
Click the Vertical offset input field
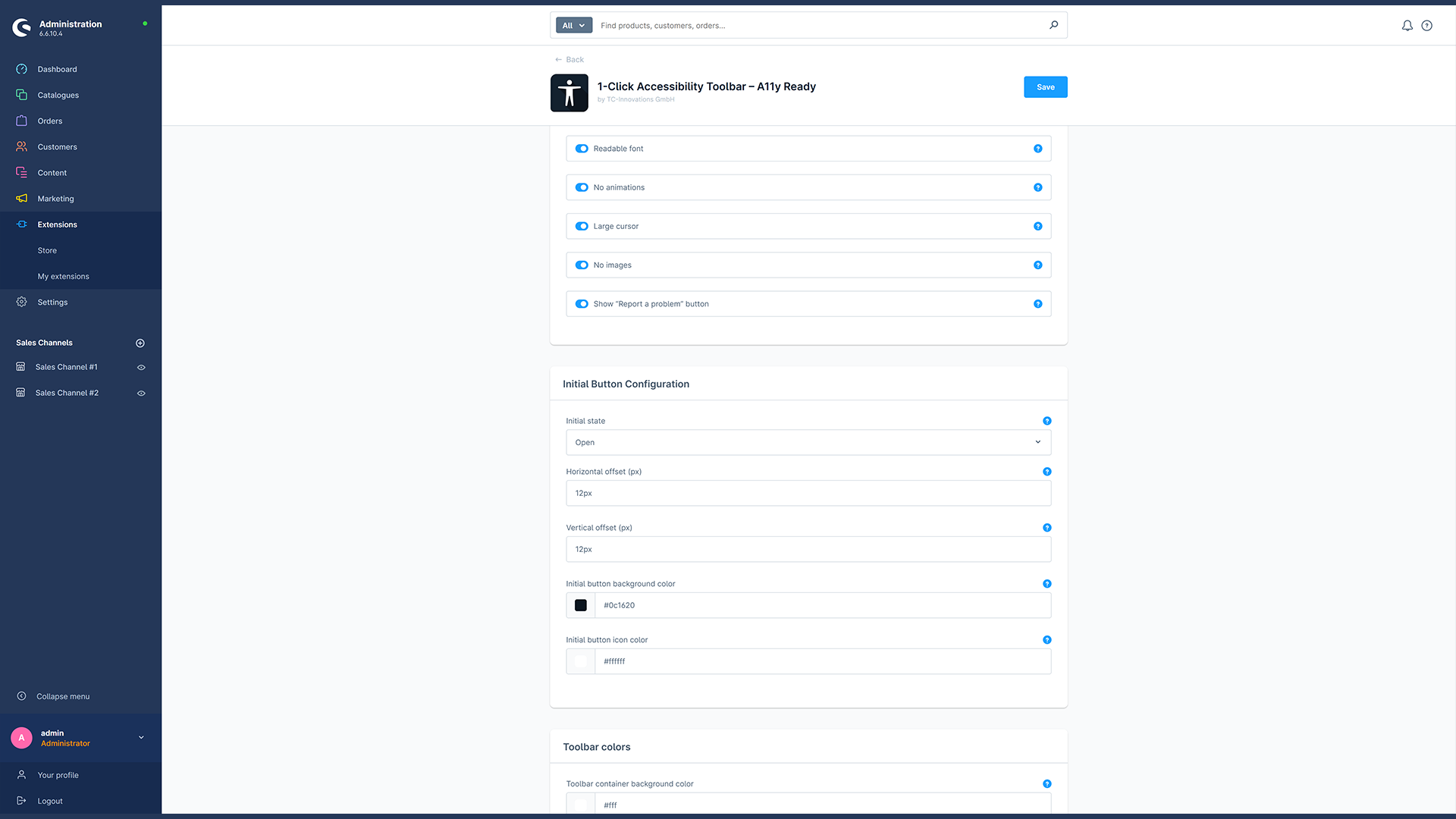808,549
